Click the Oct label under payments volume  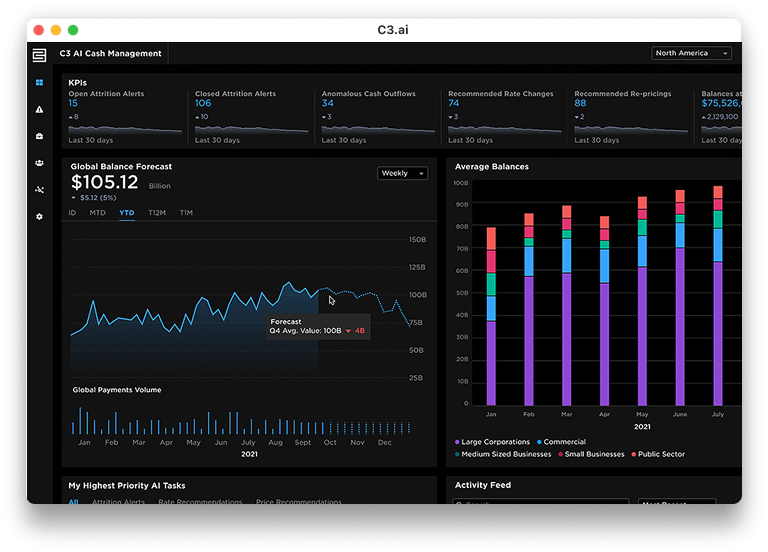click(x=330, y=442)
